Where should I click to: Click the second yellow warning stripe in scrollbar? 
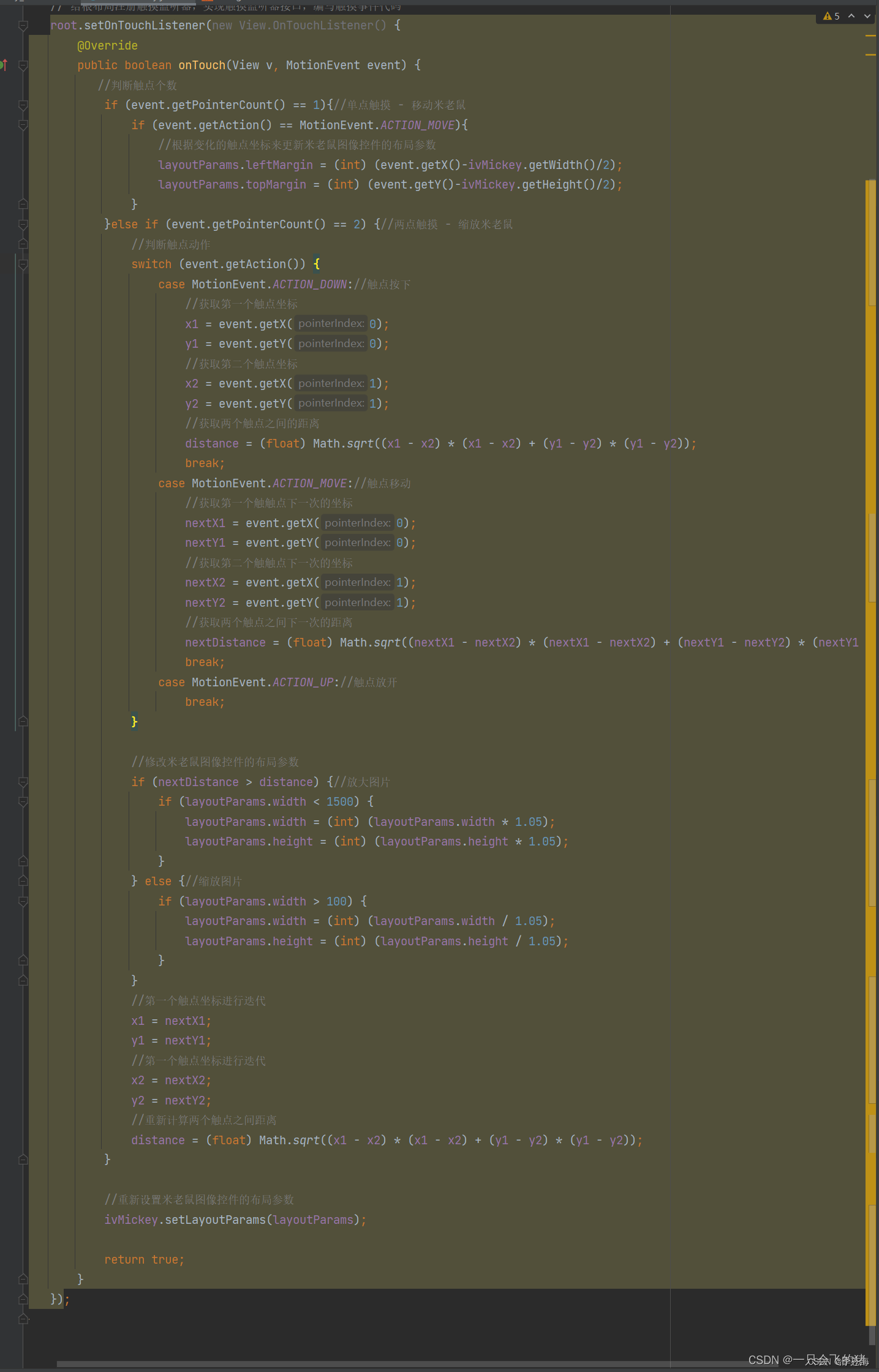[870, 55]
